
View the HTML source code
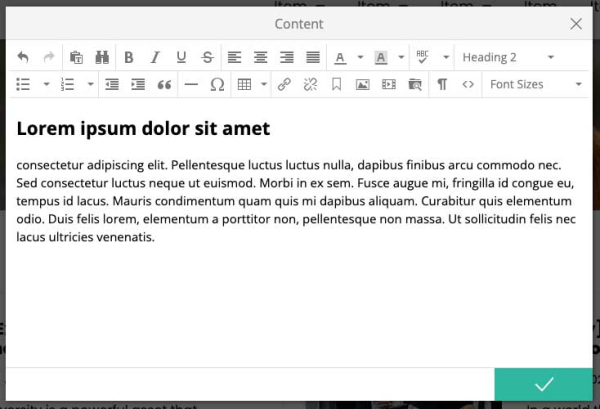[x=468, y=84]
